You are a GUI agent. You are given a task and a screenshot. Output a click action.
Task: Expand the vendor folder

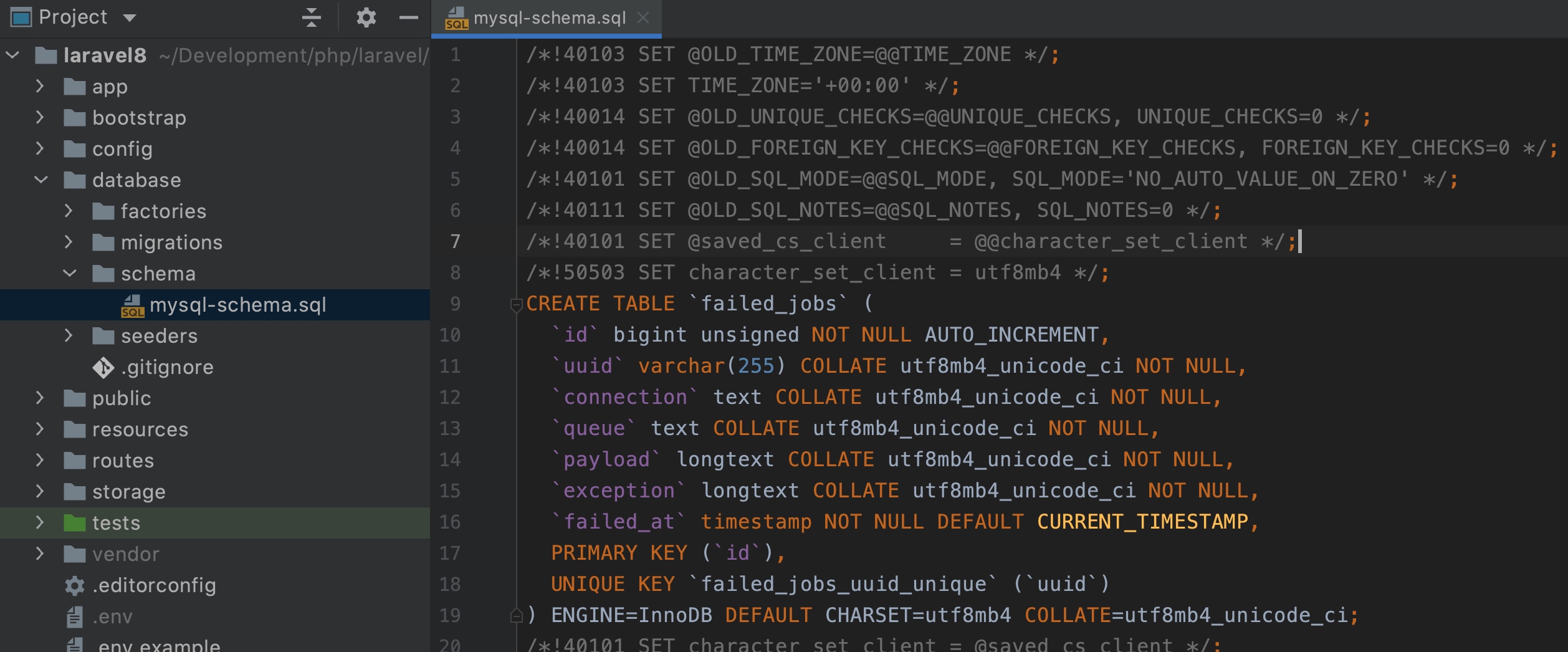click(x=40, y=554)
